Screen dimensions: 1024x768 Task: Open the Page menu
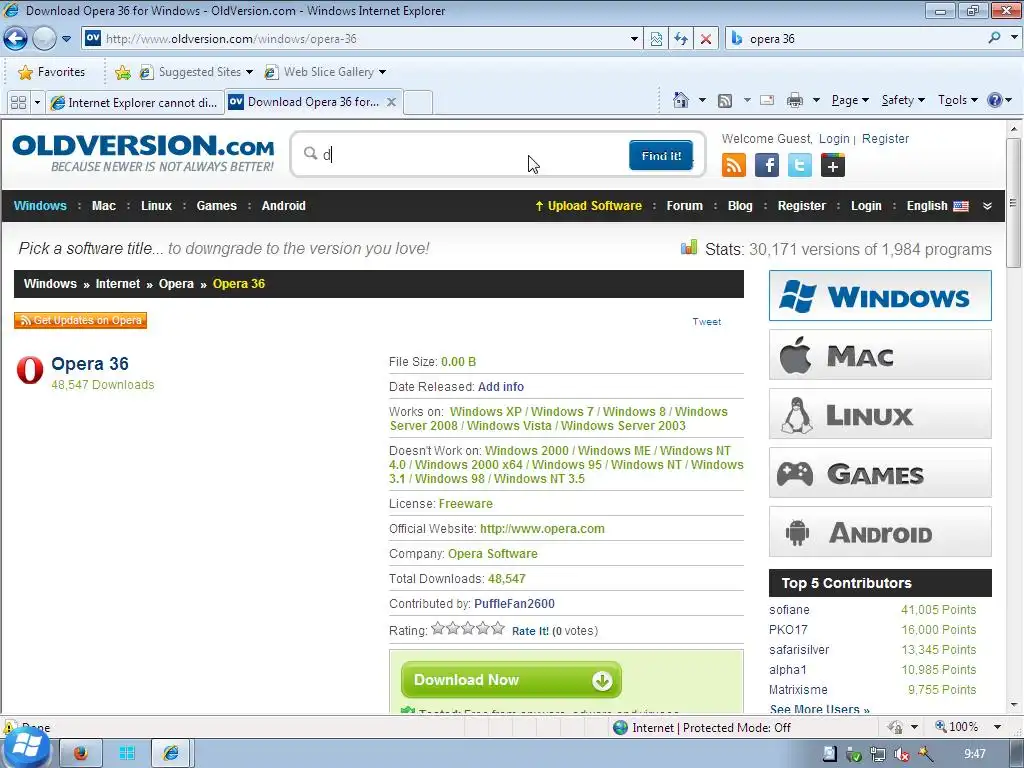pyautogui.click(x=850, y=100)
